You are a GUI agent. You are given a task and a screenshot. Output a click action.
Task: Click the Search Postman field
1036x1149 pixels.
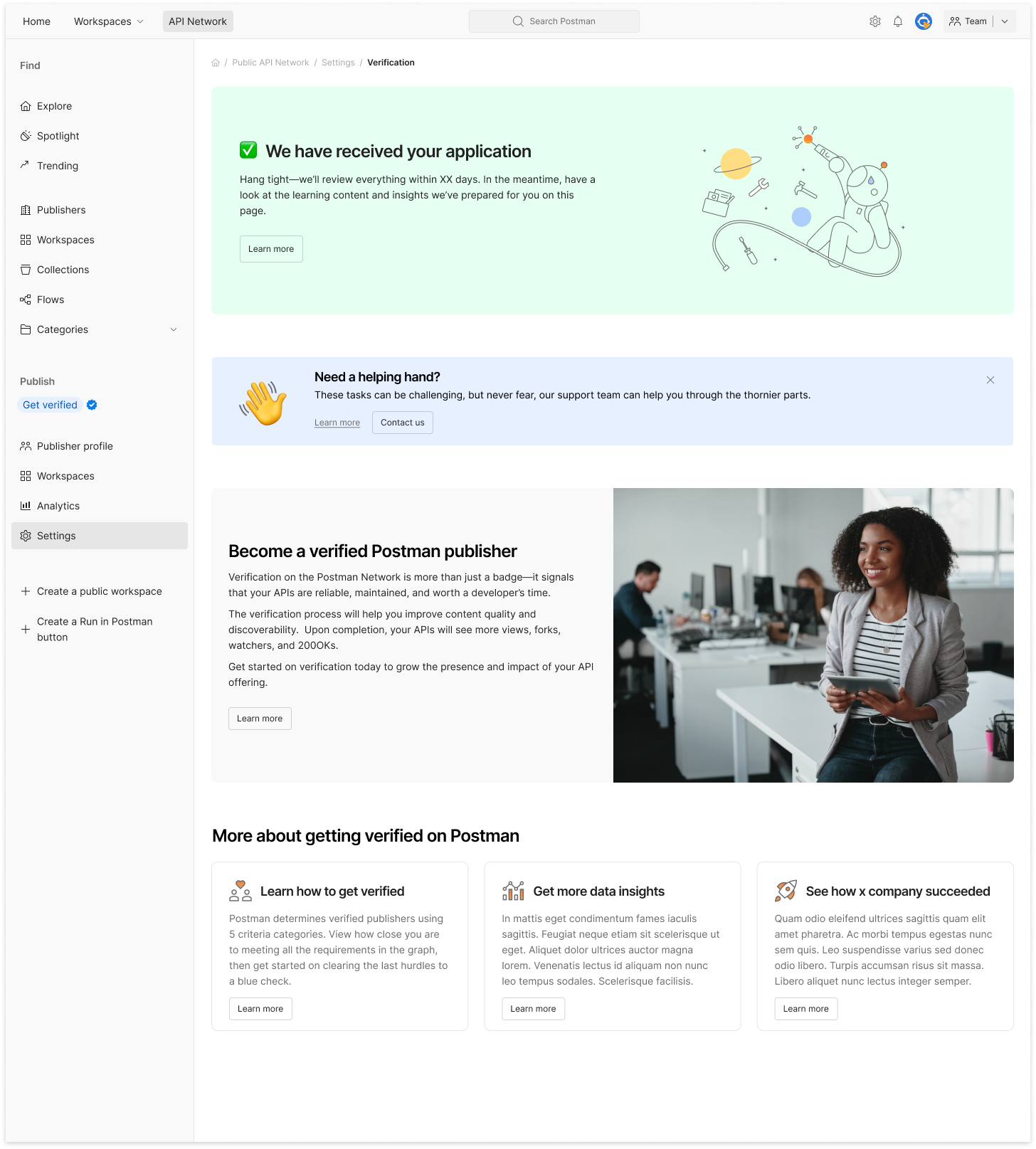point(554,21)
